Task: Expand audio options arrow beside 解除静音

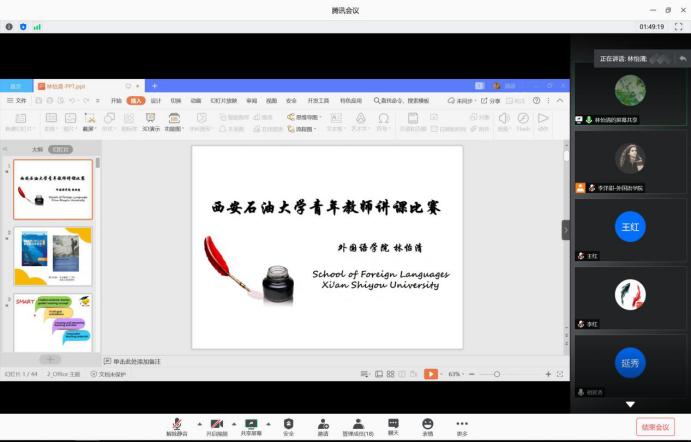Action: click(198, 423)
